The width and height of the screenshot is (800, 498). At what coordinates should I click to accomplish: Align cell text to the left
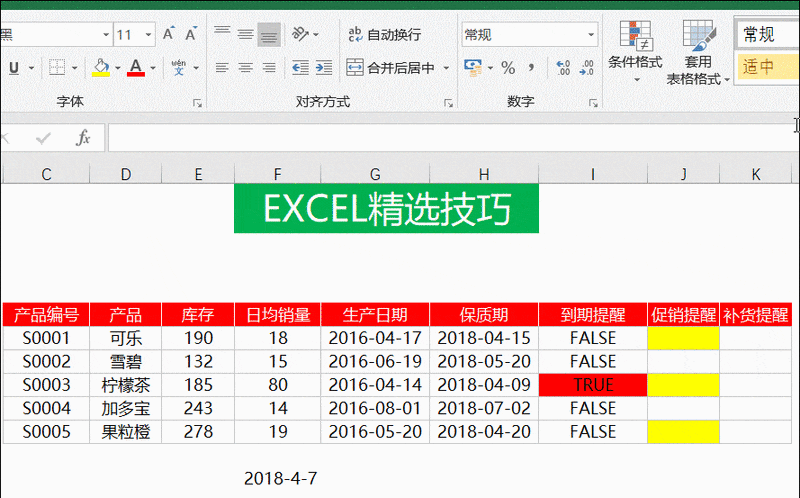222,67
